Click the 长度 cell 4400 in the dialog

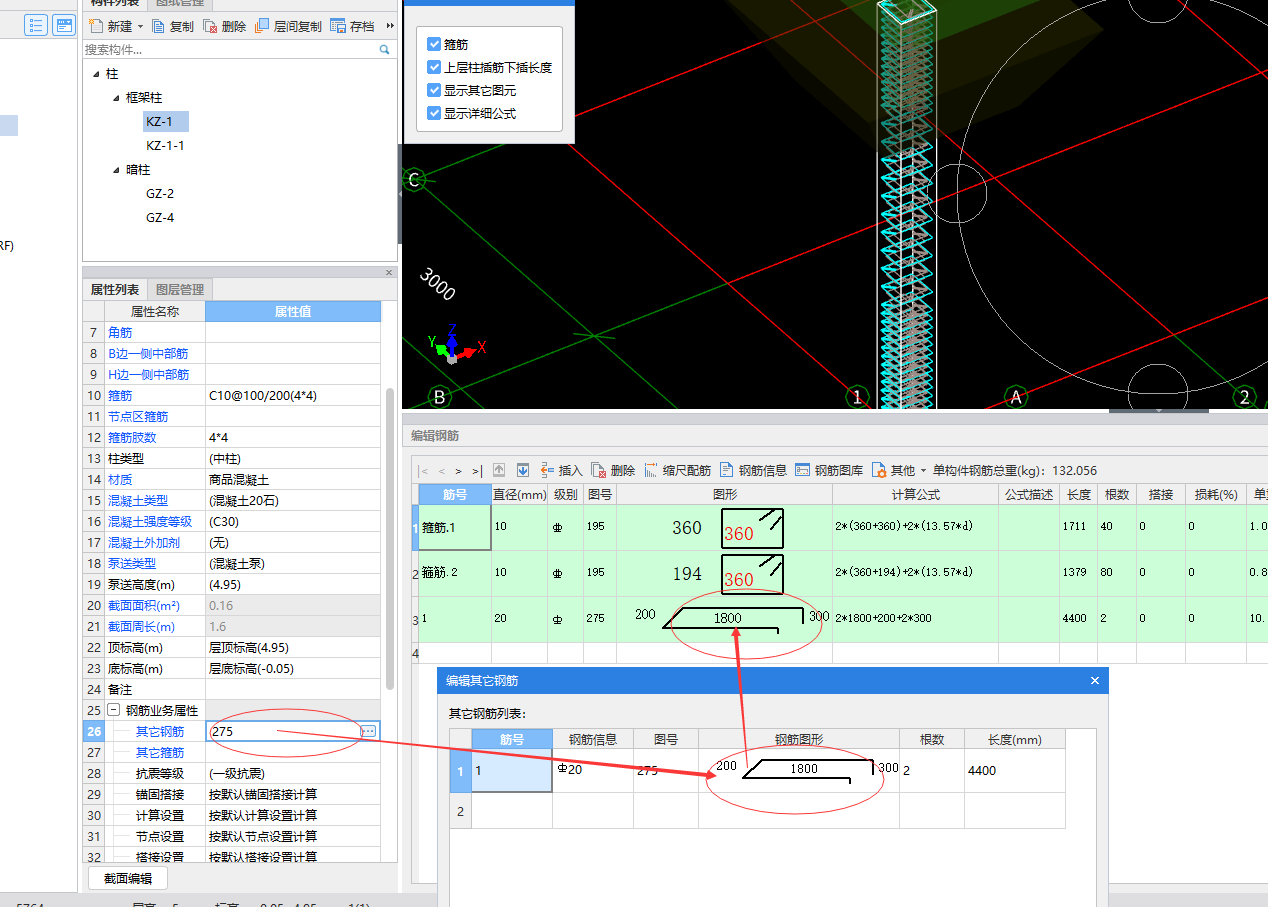[1014, 770]
